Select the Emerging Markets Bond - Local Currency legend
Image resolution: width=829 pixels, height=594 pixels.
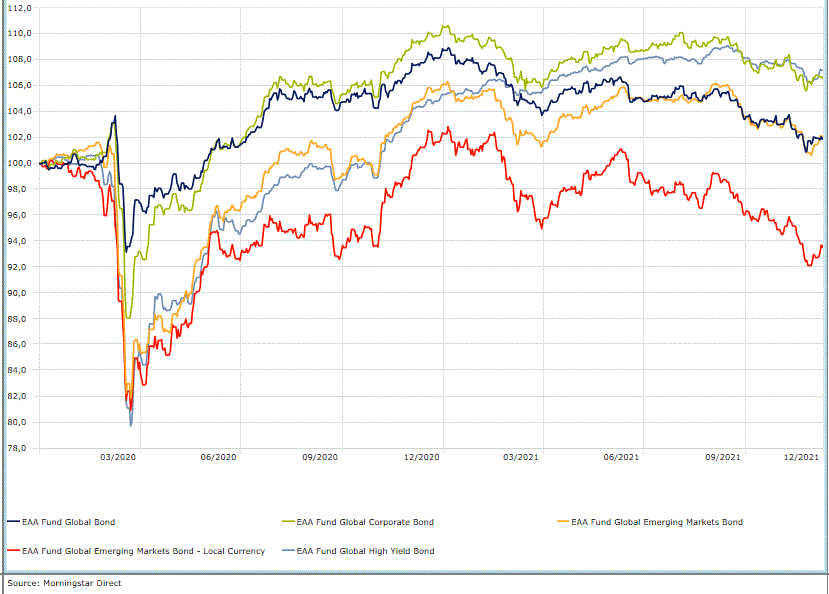tap(143, 551)
